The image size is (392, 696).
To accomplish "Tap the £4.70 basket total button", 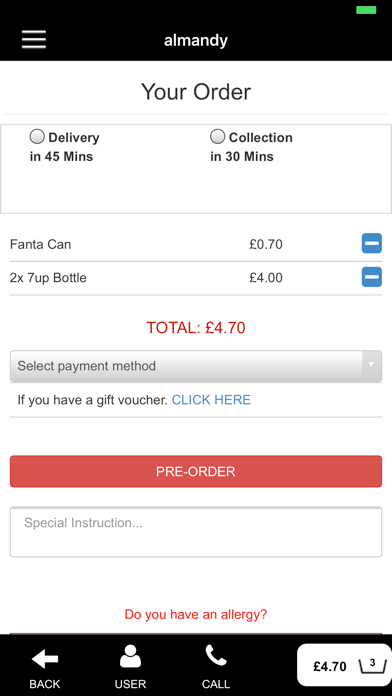I will tap(344, 664).
